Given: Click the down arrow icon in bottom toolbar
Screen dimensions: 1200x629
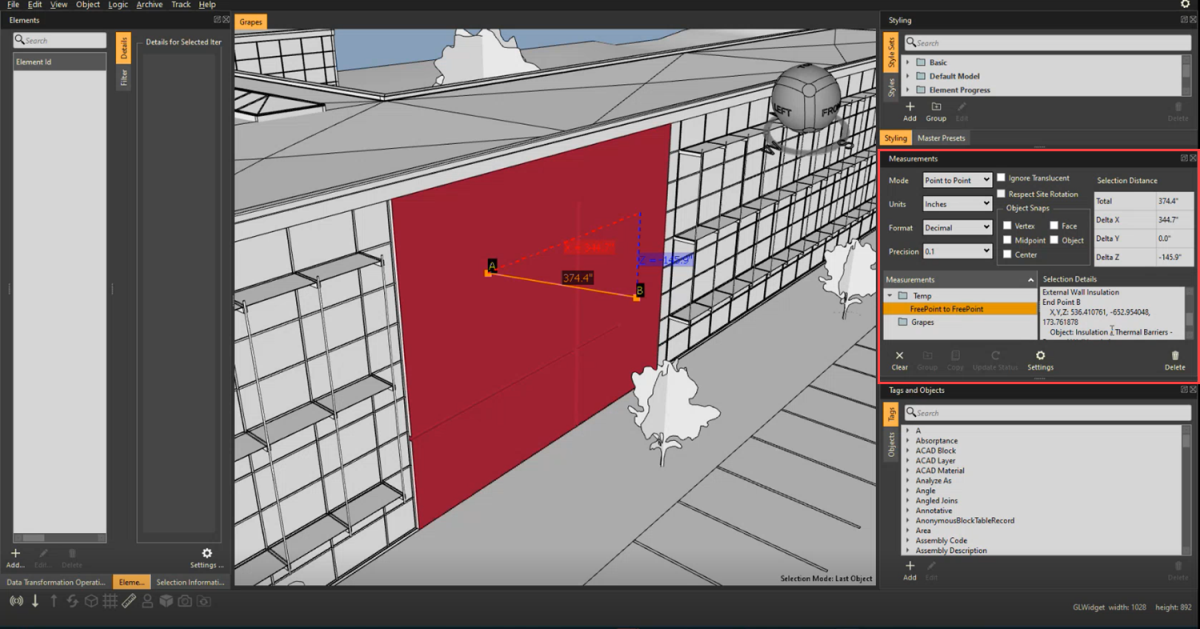Looking at the screenshot, I should point(35,601).
